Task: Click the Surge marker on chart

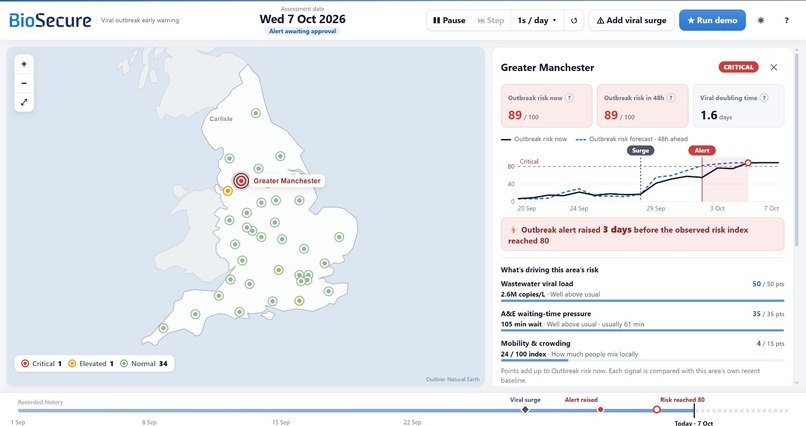Action: coord(640,151)
